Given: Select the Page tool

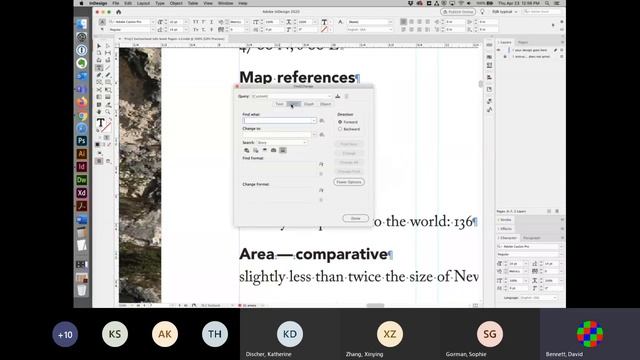Looking at the screenshot, I should click(x=99, y=53).
